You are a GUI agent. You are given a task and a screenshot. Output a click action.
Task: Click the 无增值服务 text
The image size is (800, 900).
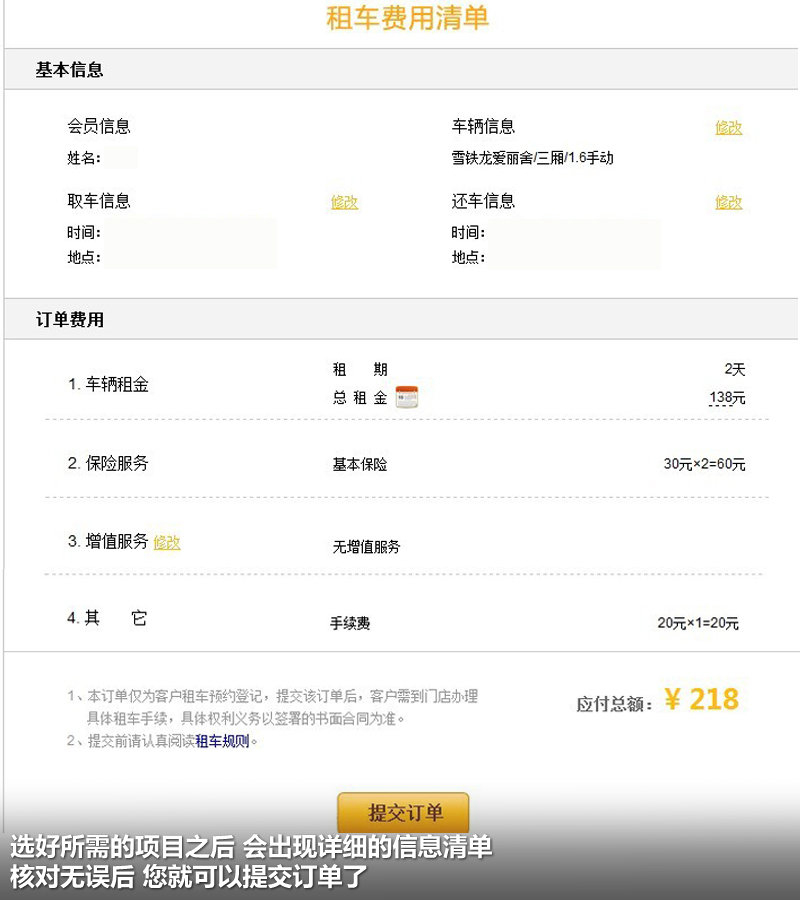pyautogui.click(x=366, y=546)
